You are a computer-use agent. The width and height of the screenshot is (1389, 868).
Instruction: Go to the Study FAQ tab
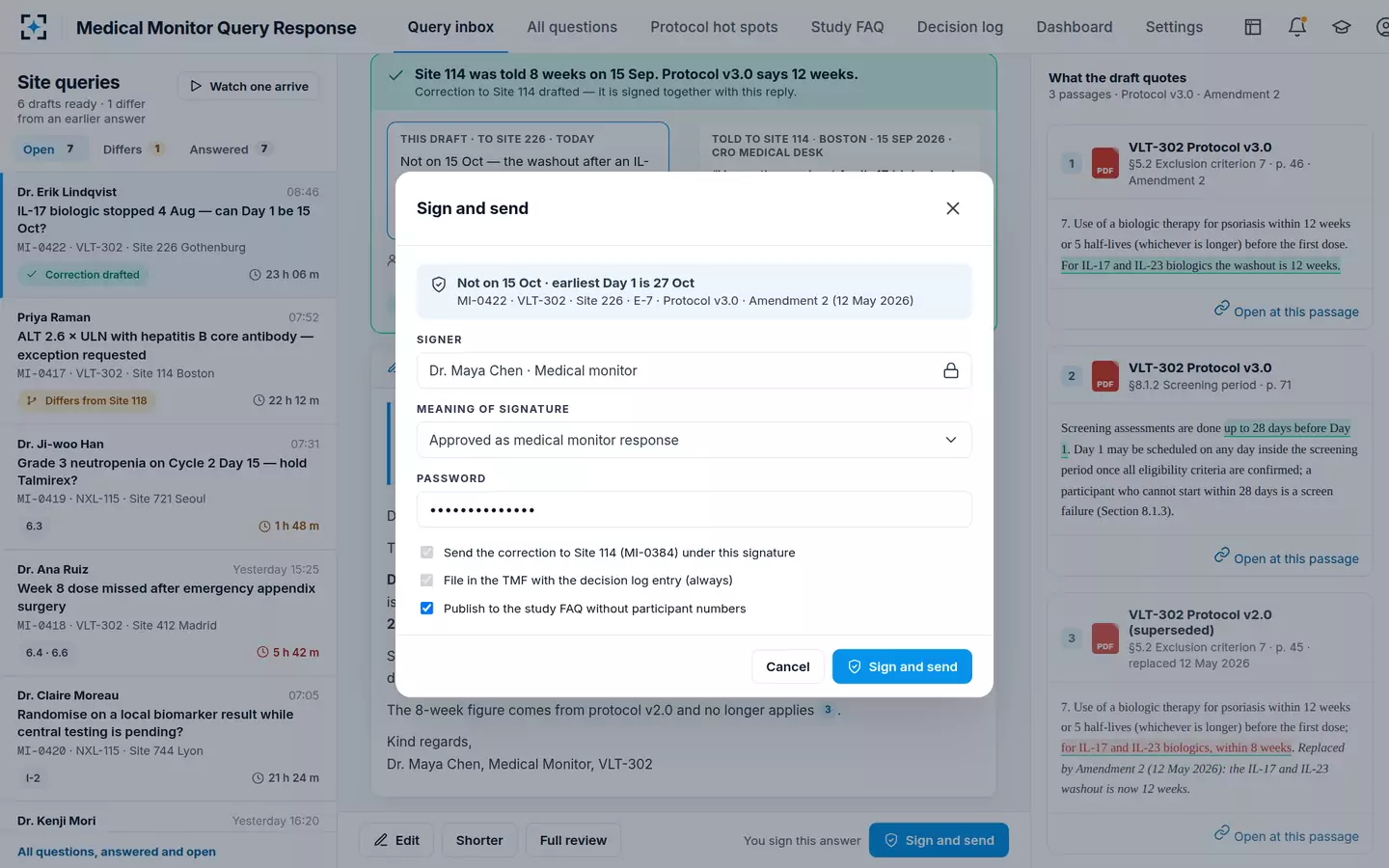point(847,27)
